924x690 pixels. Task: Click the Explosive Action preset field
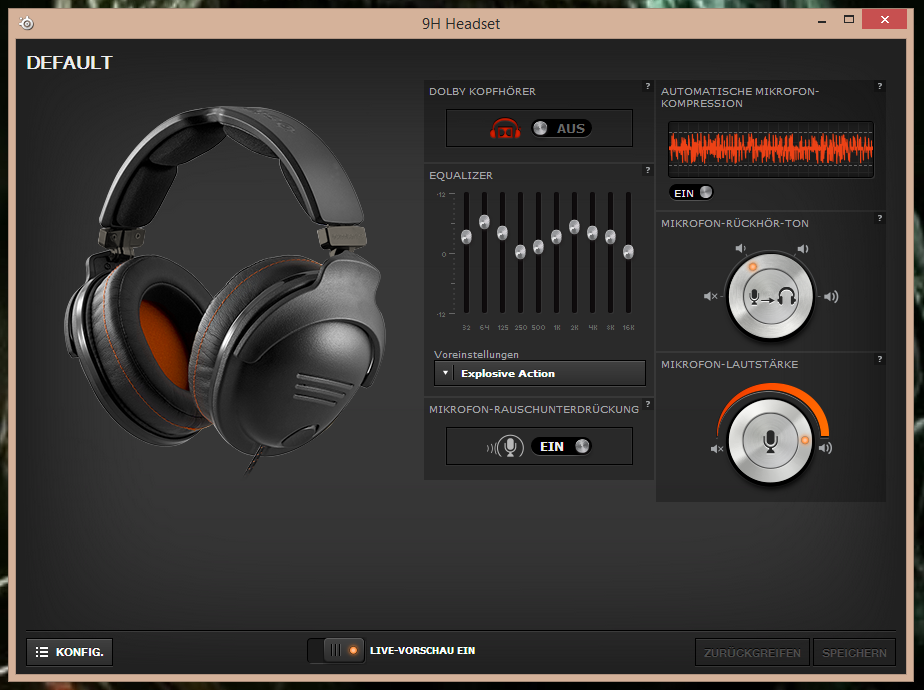540,374
